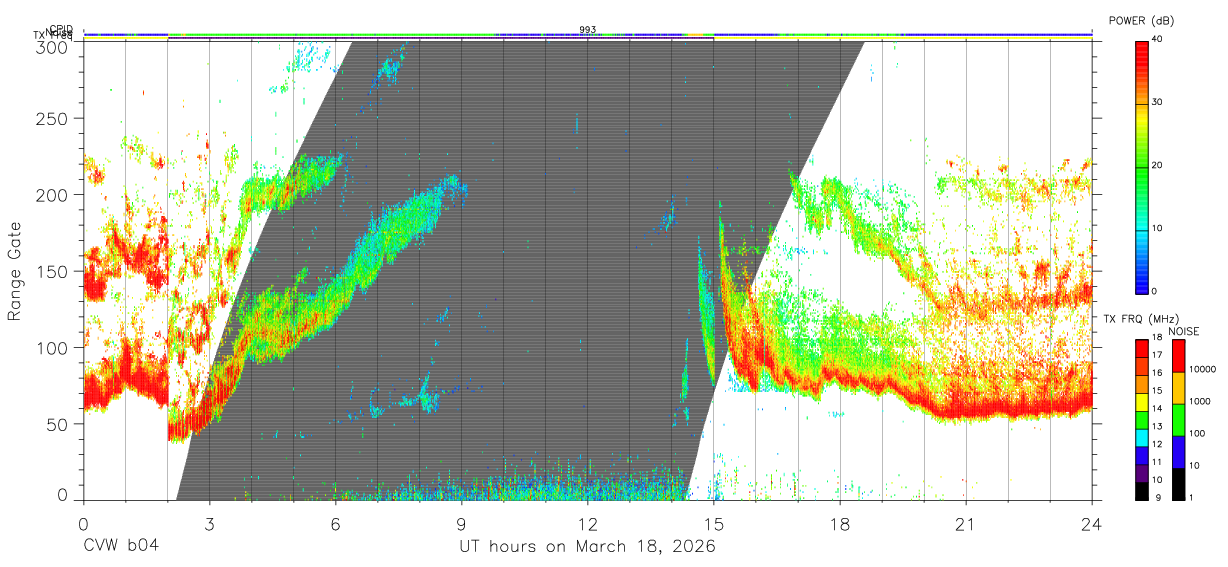Select the 'NOISE' legend title
Viewport: 1228px width, 567px height.
1184,331
